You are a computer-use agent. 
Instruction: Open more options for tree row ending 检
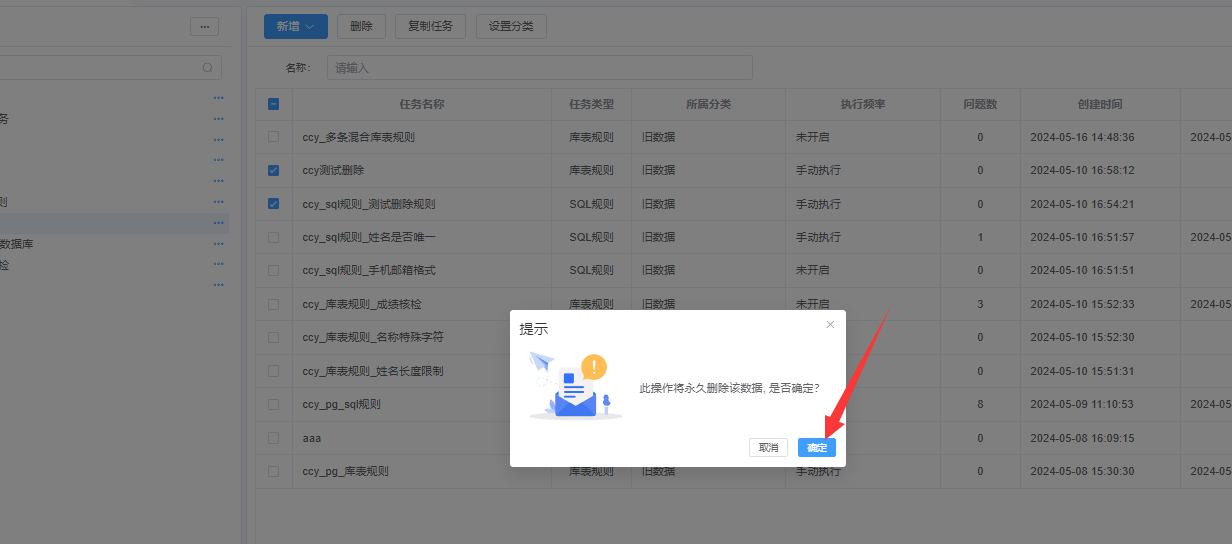[218, 265]
